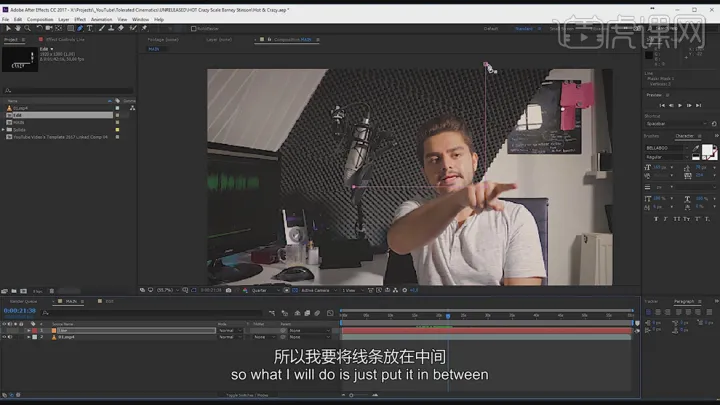Screen dimensions: 720x405
Task: Select the YouTube Video's Template project item
Action: 59,137
